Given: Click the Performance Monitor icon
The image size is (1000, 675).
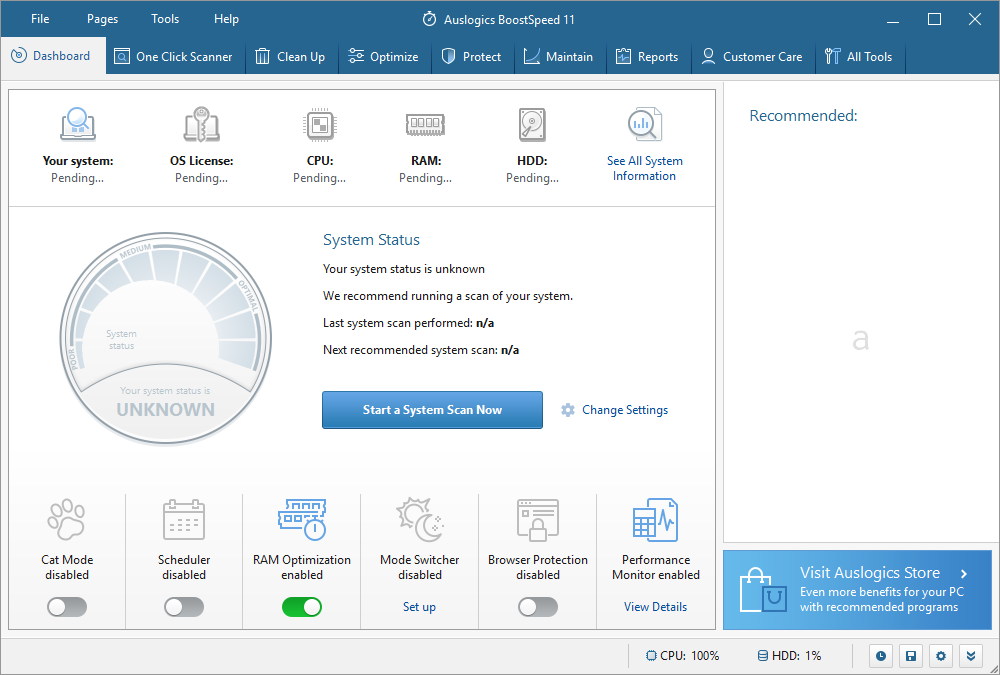Looking at the screenshot, I should (656, 519).
